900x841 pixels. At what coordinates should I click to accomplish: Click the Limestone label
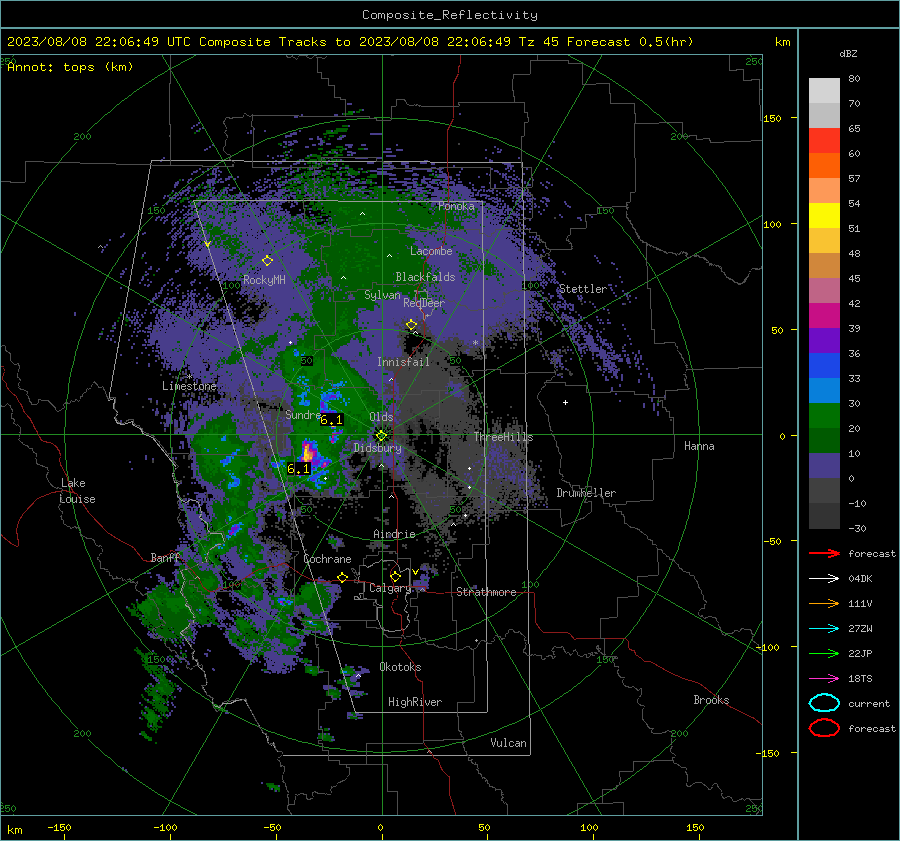pyautogui.click(x=189, y=386)
